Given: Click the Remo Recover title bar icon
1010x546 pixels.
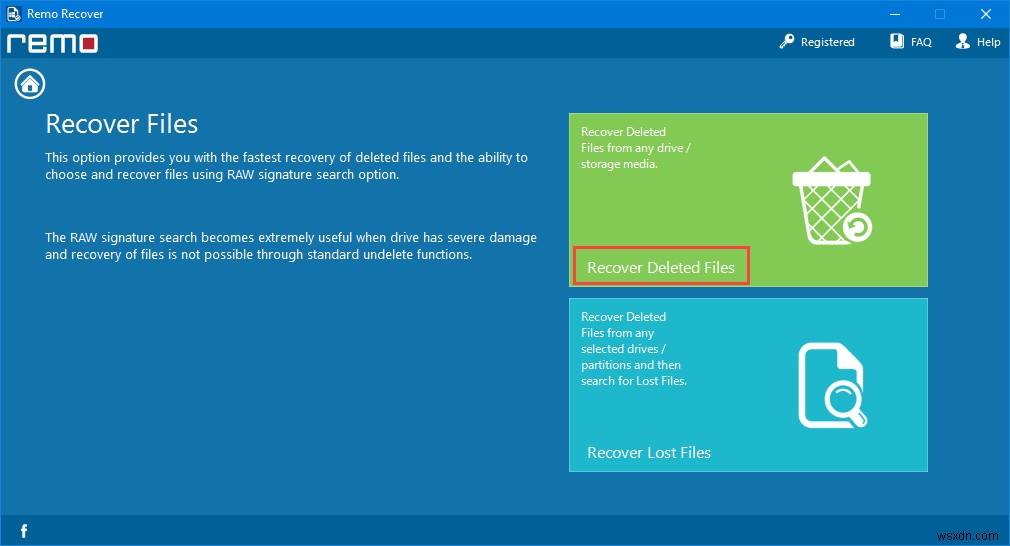Looking at the screenshot, I should point(14,14).
